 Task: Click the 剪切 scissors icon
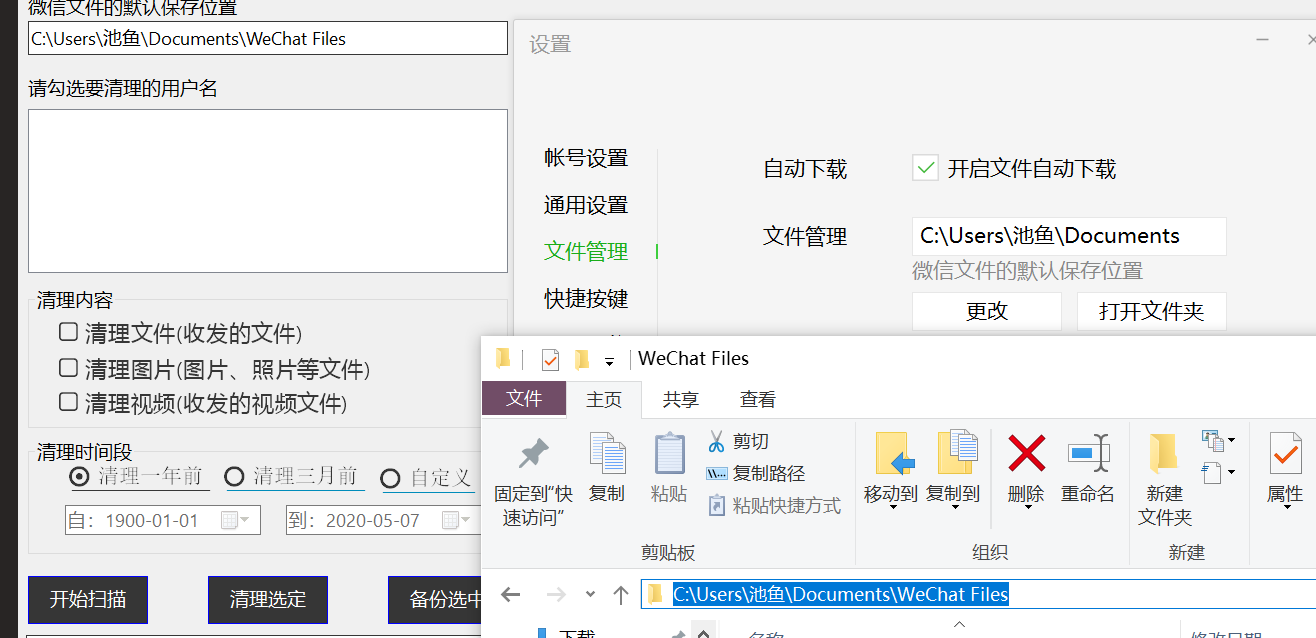(x=716, y=441)
